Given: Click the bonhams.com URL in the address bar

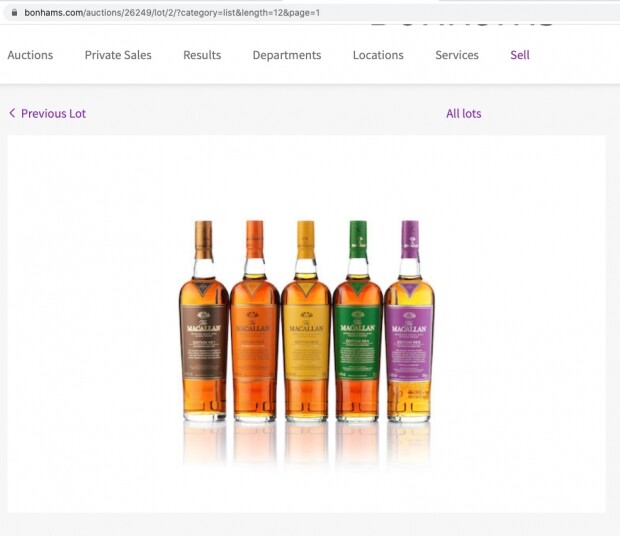Looking at the screenshot, I should [172, 13].
